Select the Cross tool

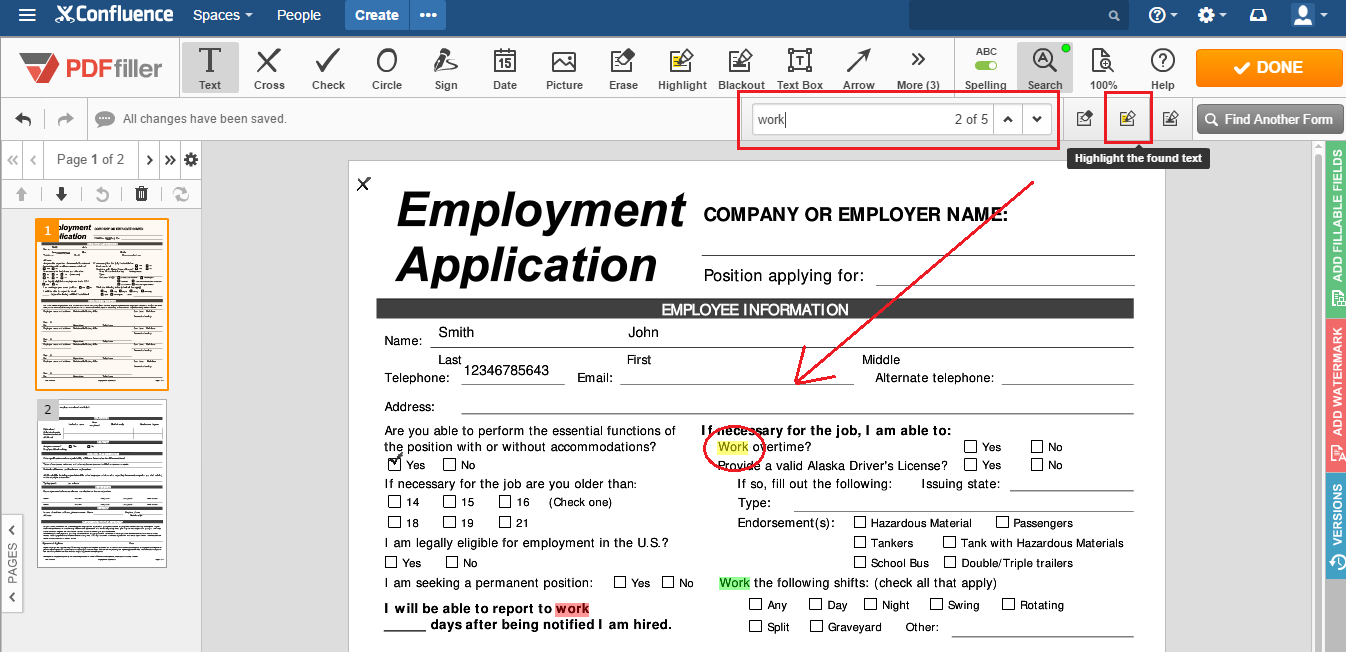[x=268, y=68]
